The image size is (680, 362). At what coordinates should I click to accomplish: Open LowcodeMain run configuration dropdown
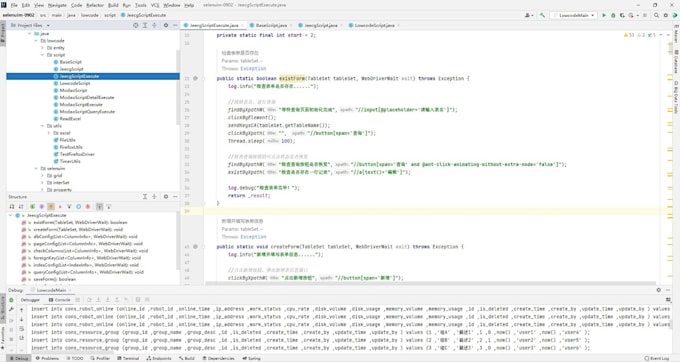(574, 15)
